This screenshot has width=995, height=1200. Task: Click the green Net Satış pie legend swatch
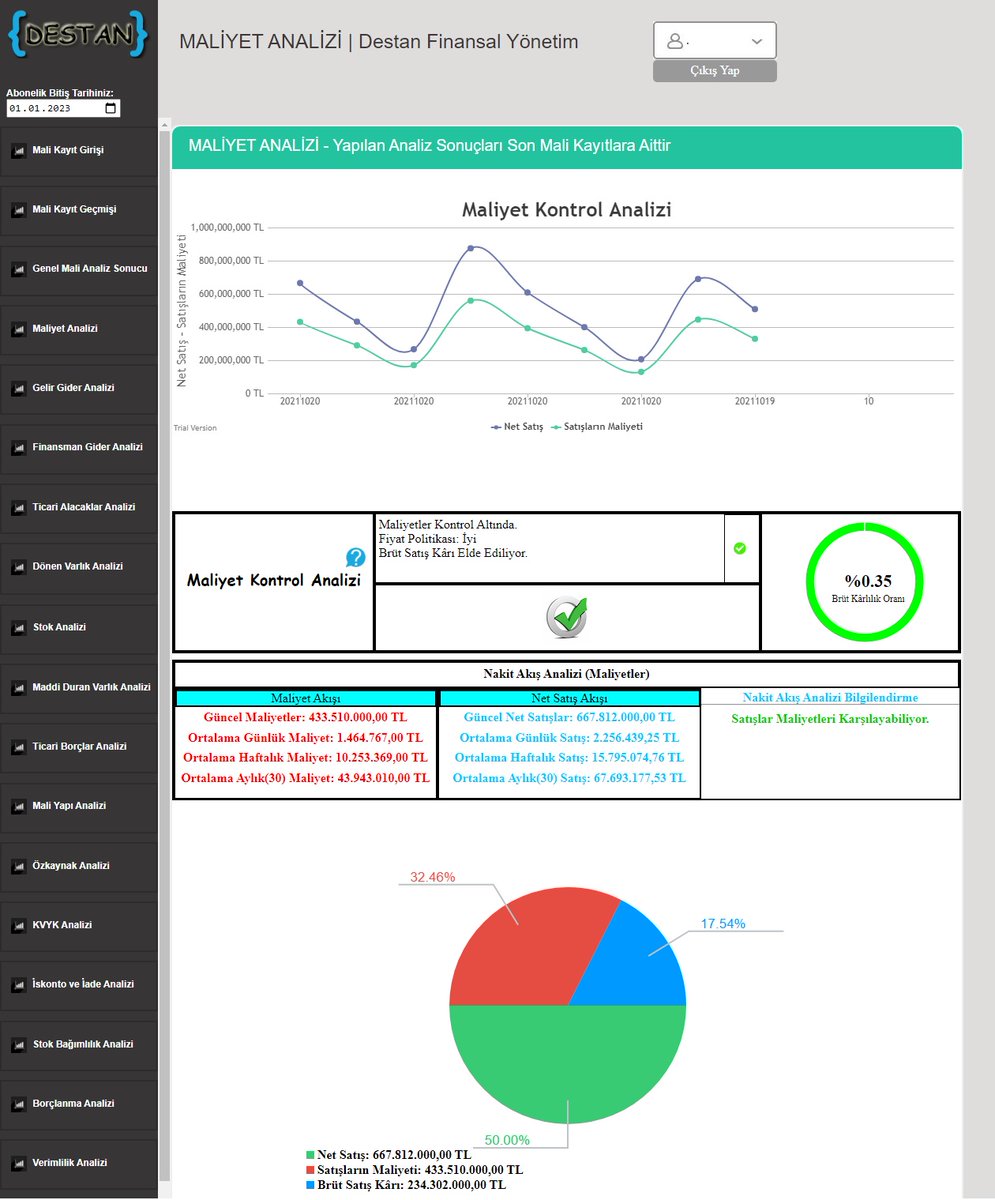(x=311, y=1155)
